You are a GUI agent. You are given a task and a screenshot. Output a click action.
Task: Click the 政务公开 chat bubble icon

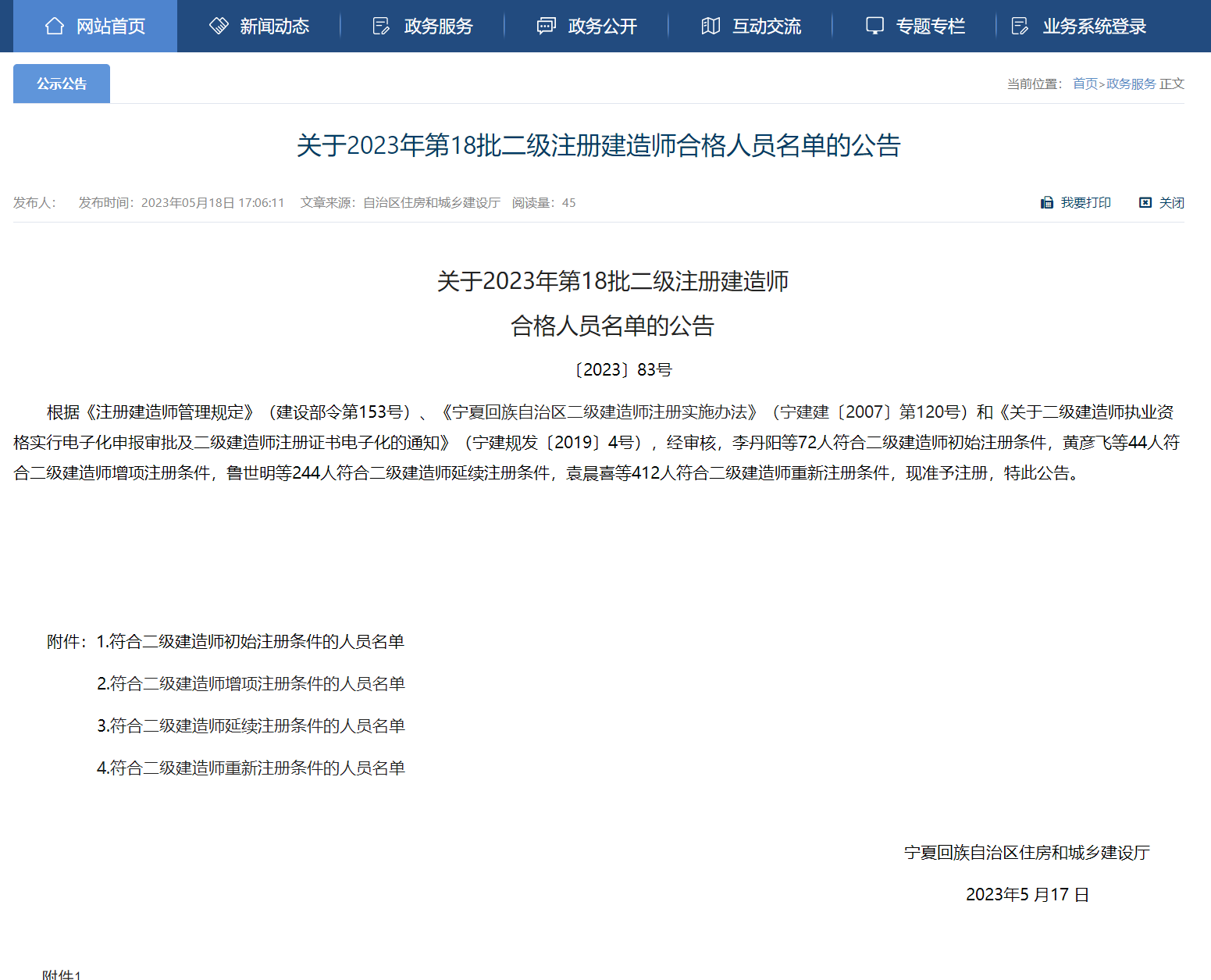546,26
